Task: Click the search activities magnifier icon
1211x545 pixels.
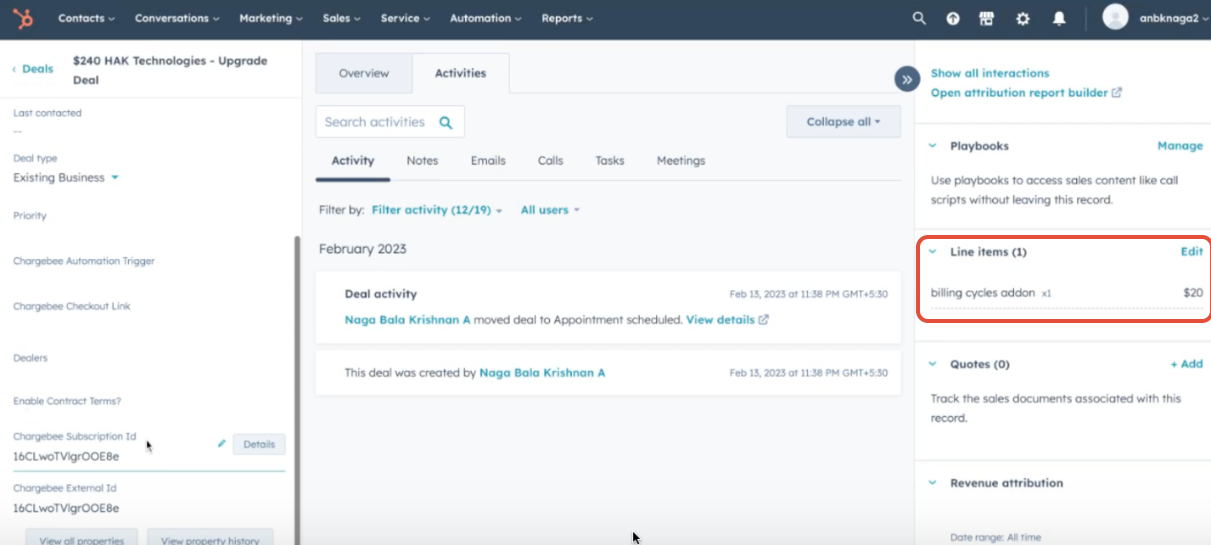Action: click(446, 122)
